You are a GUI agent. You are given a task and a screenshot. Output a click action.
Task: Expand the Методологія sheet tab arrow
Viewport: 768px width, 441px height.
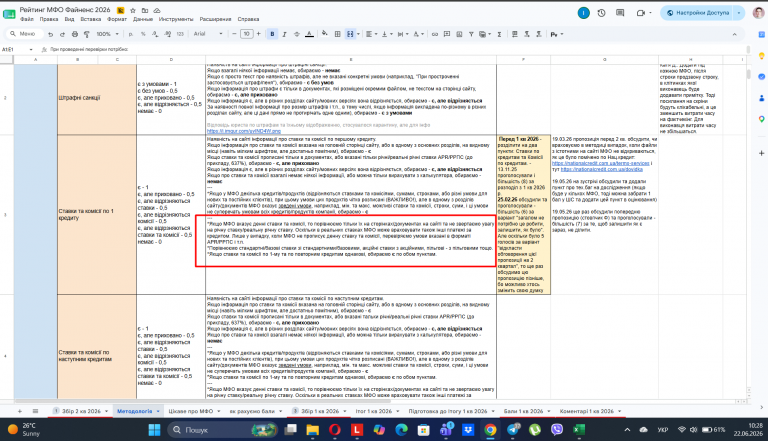[x=158, y=412]
